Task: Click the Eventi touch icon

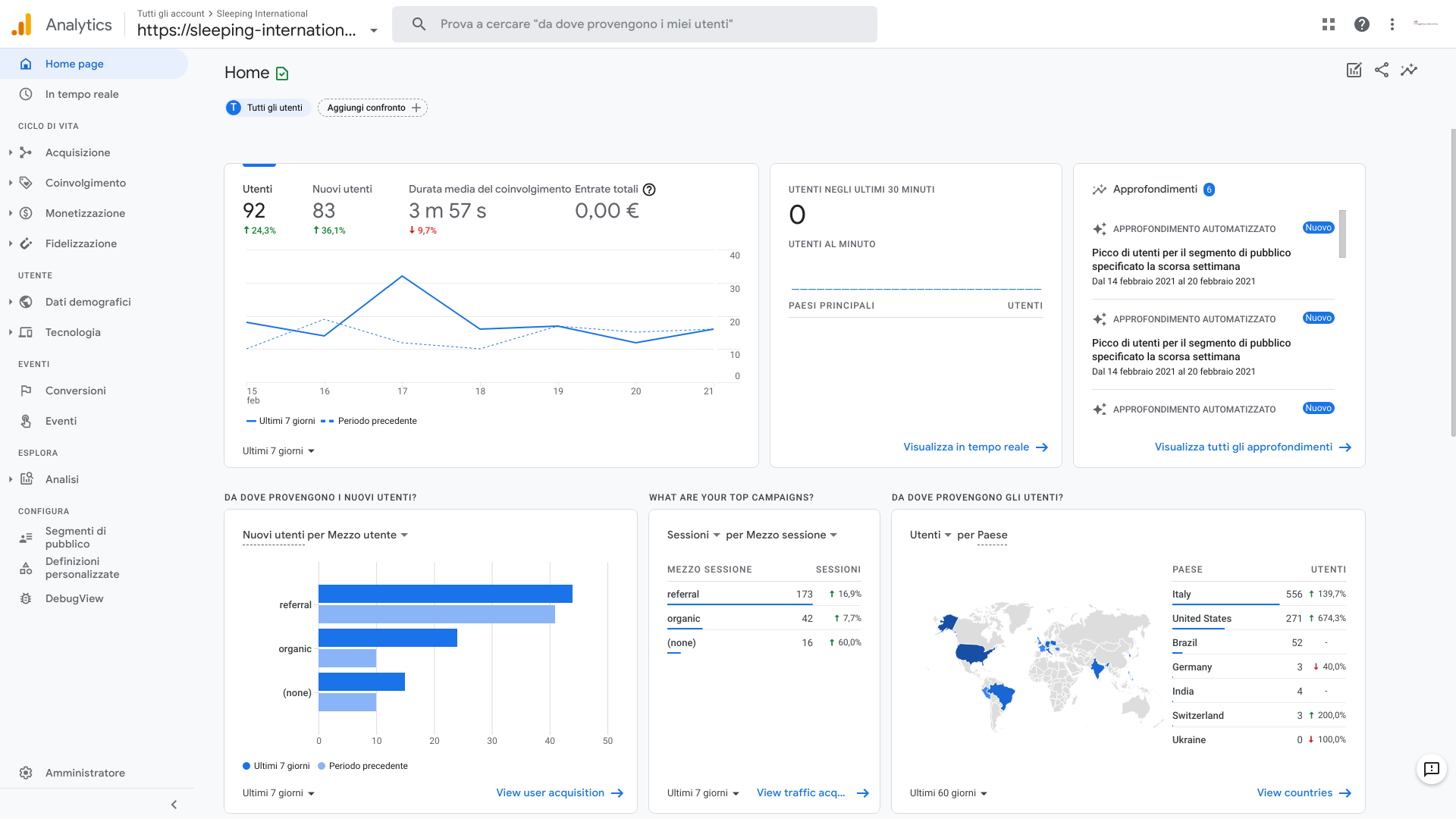Action: (x=26, y=421)
